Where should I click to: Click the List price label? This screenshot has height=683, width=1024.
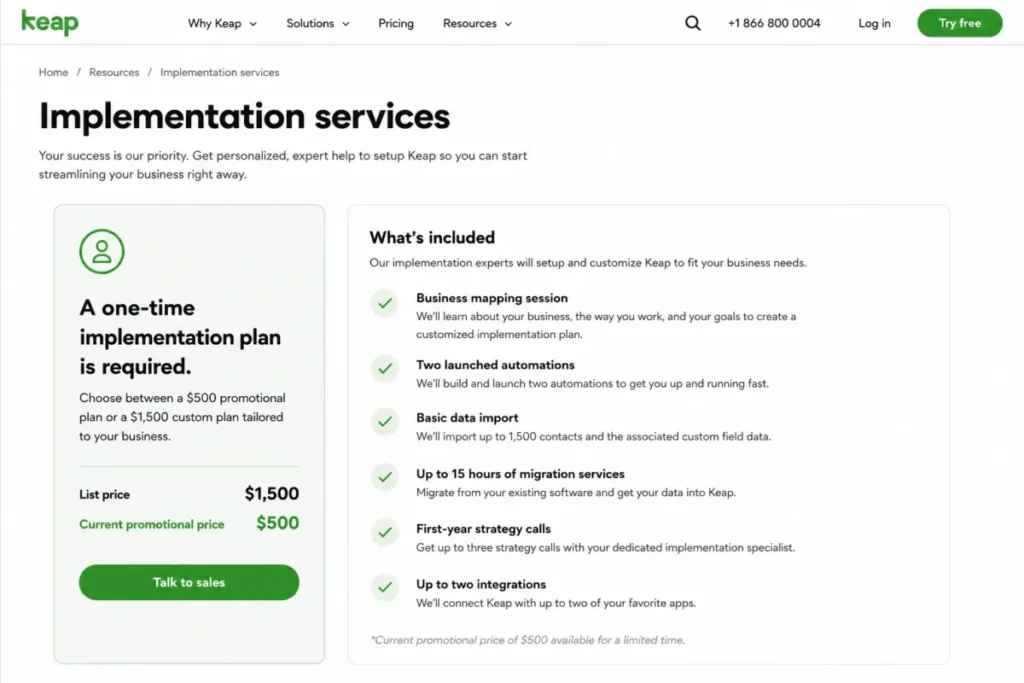(x=104, y=495)
